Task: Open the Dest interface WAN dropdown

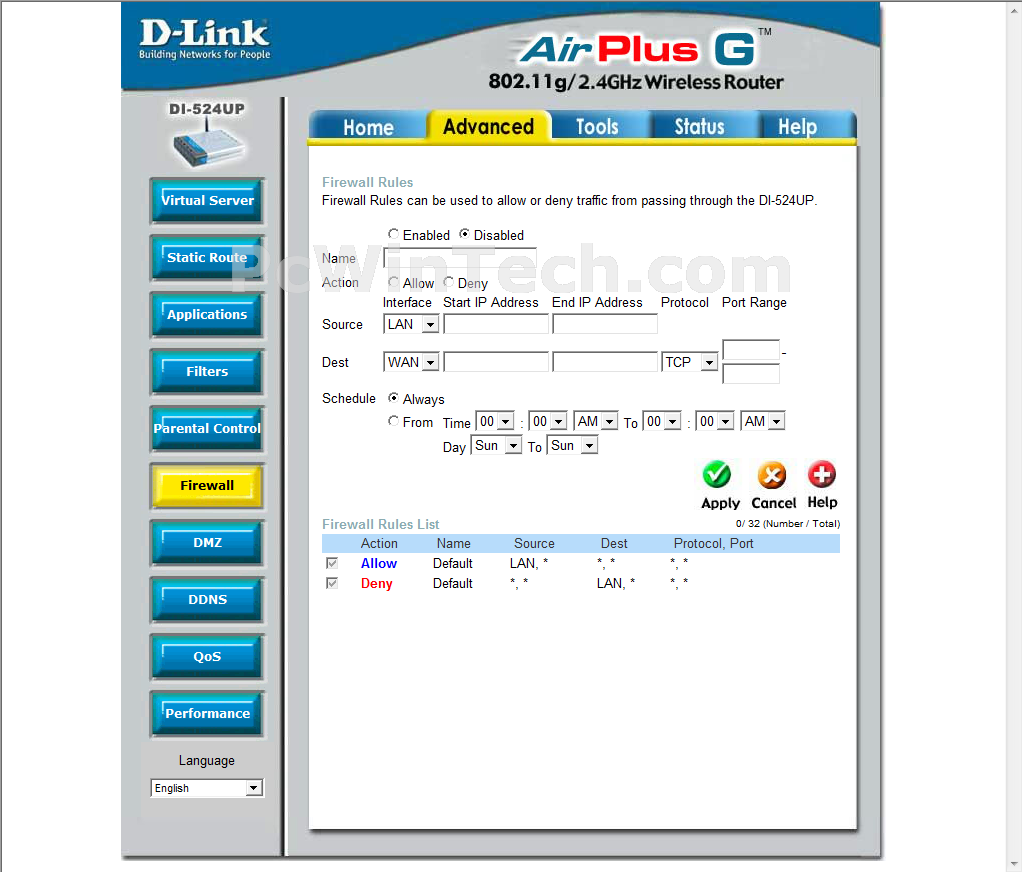Action: tap(411, 362)
